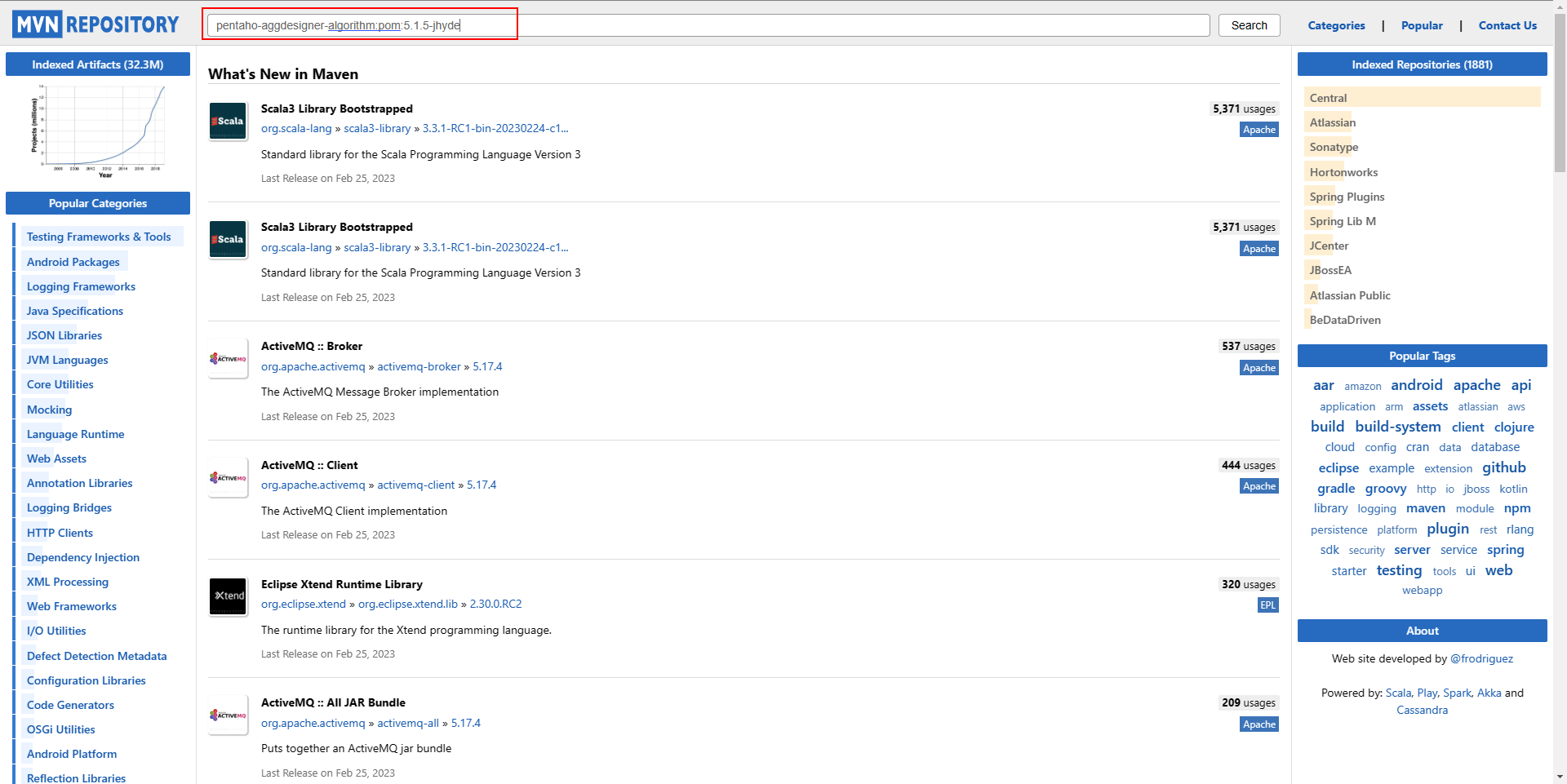Open Java Specifications category
The width and height of the screenshot is (1567, 784).
(x=75, y=311)
